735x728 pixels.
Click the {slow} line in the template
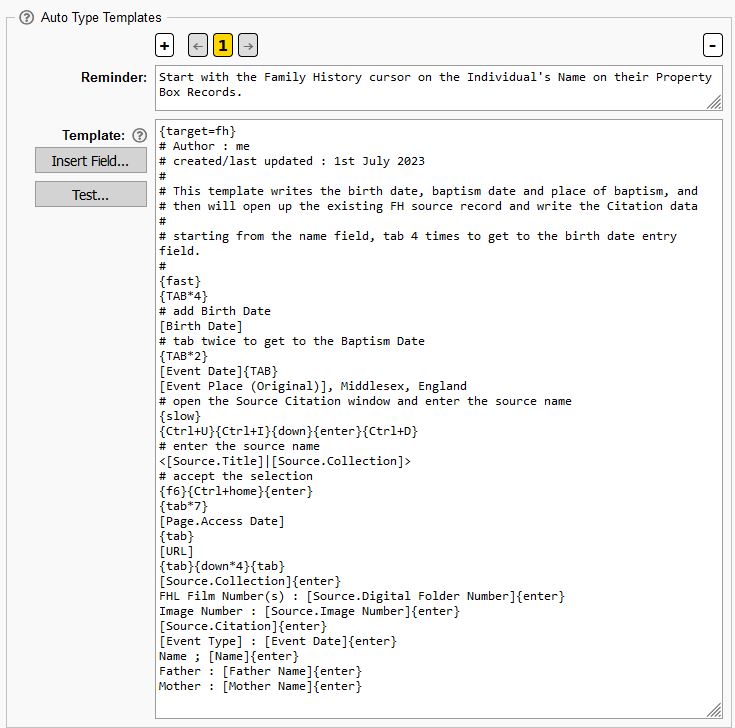(180, 416)
